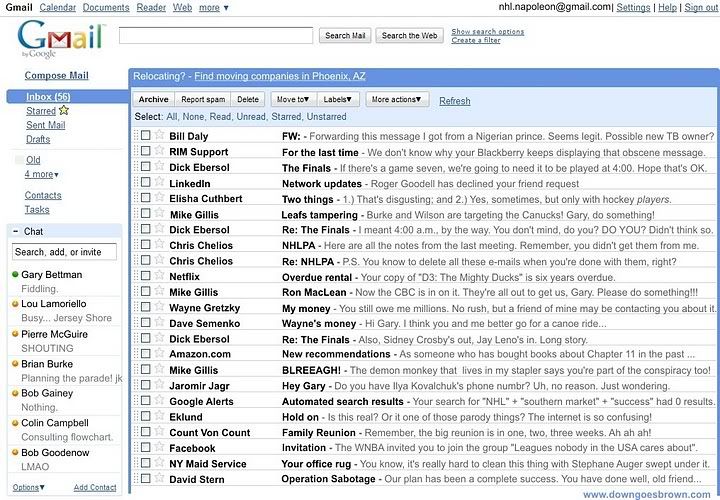The width and height of the screenshot is (720, 500).
Task: Check the Facebook Invitation email checkbox
Action: 146,447
